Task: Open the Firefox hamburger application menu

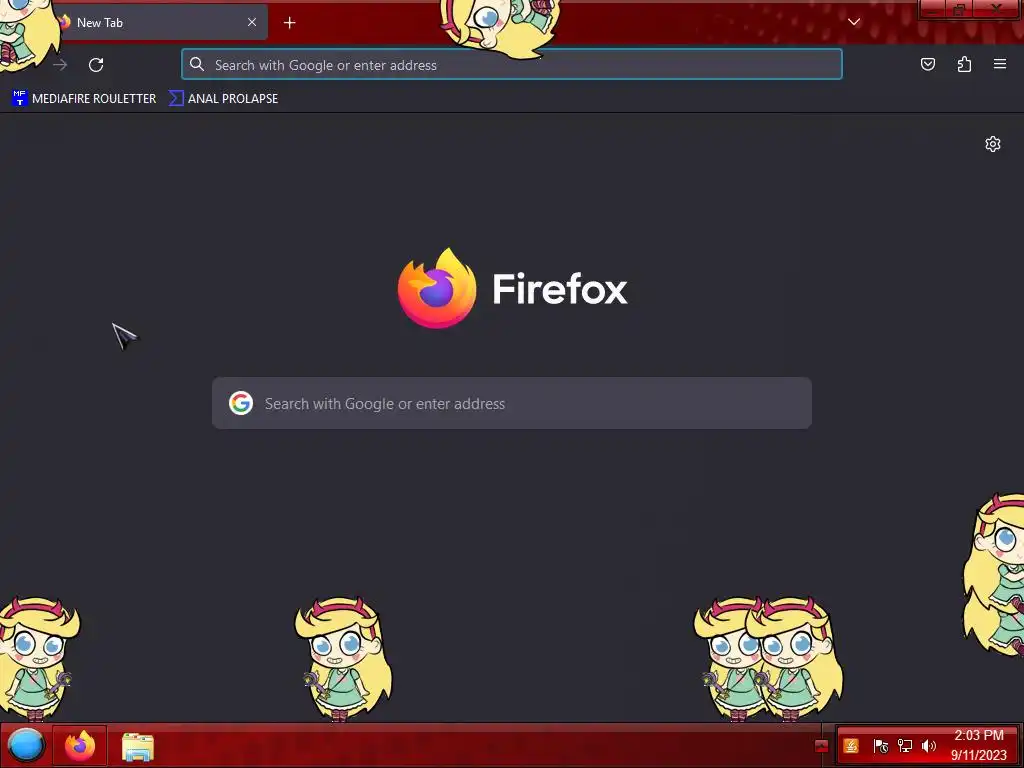Action: (1000, 64)
